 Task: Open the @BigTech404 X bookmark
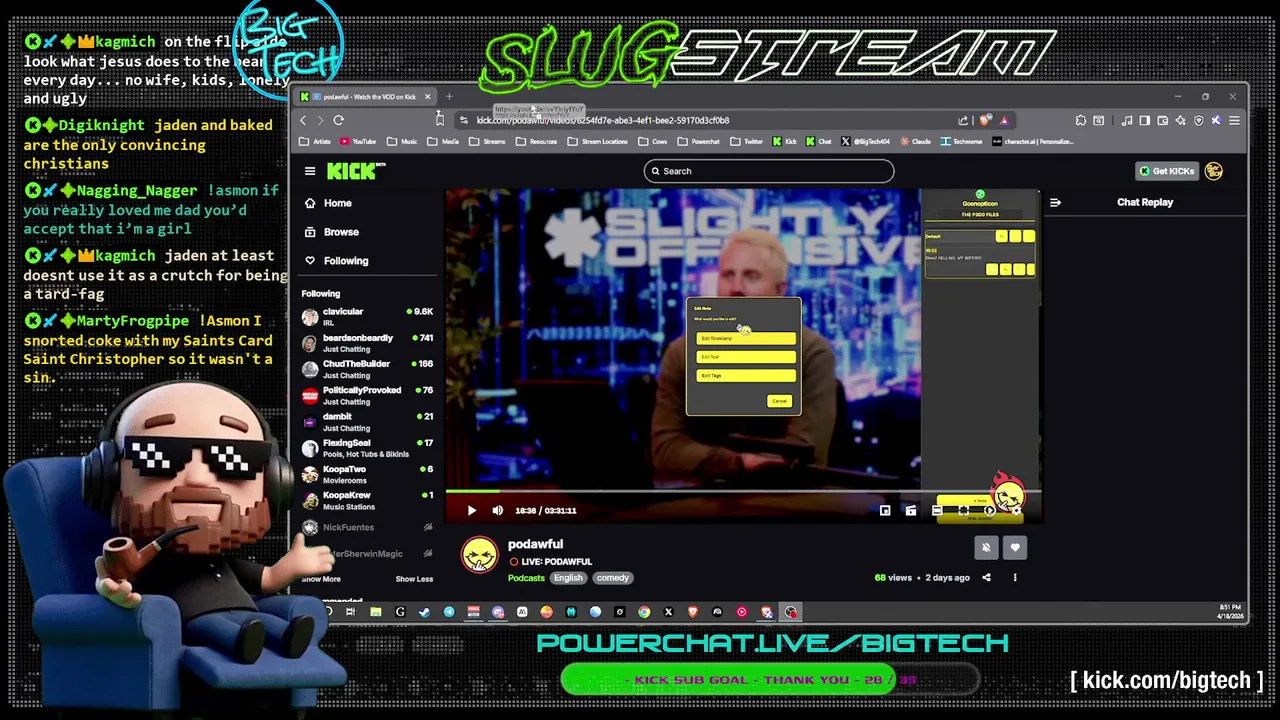[866, 142]
